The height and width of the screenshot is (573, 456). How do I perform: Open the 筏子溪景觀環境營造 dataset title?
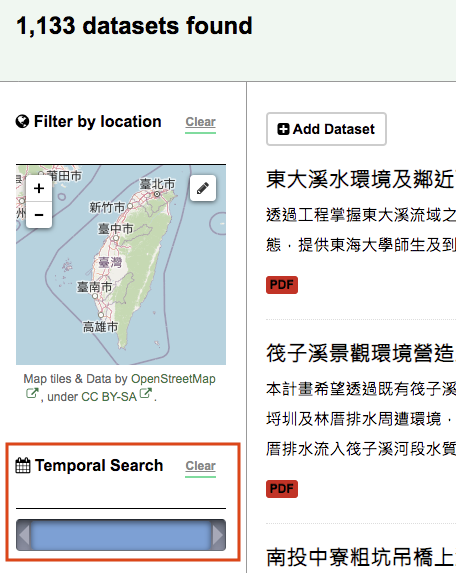coord(361,354)
